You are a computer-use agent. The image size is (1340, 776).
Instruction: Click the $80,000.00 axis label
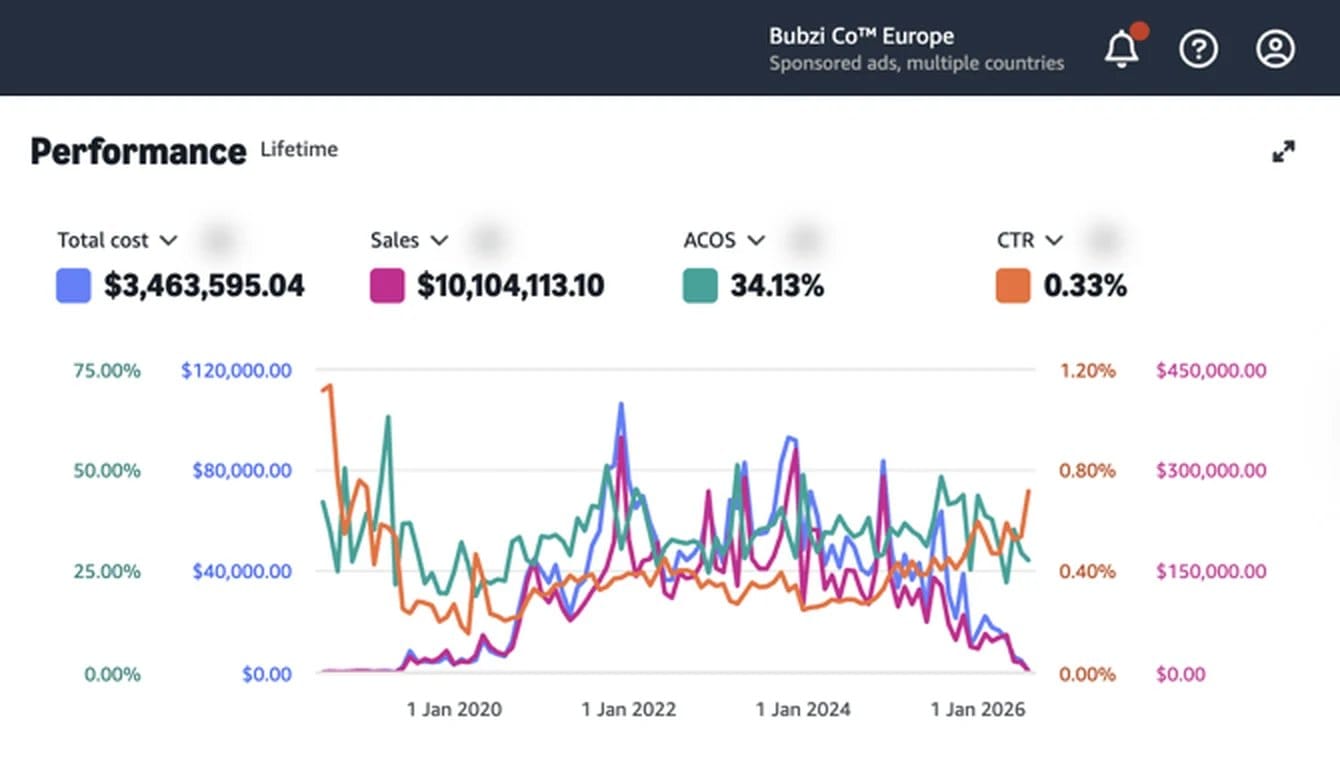click(x=241, y=470)
